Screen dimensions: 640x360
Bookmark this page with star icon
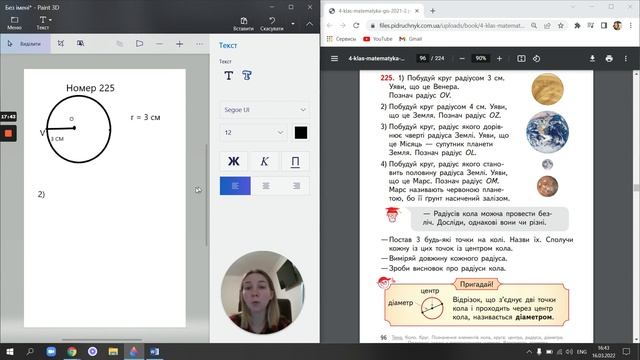click(561, 25)
